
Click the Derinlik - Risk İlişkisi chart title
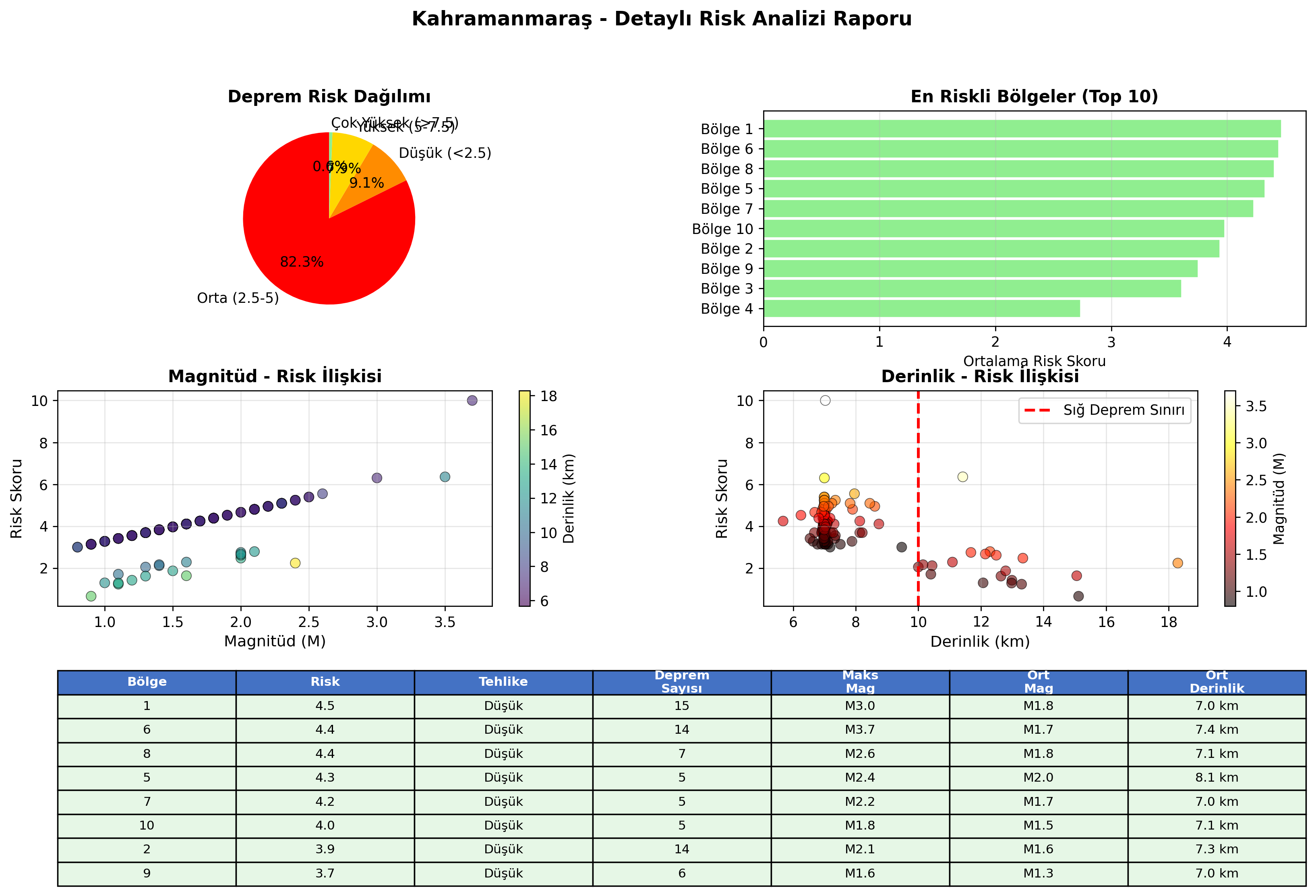point(980,376)
